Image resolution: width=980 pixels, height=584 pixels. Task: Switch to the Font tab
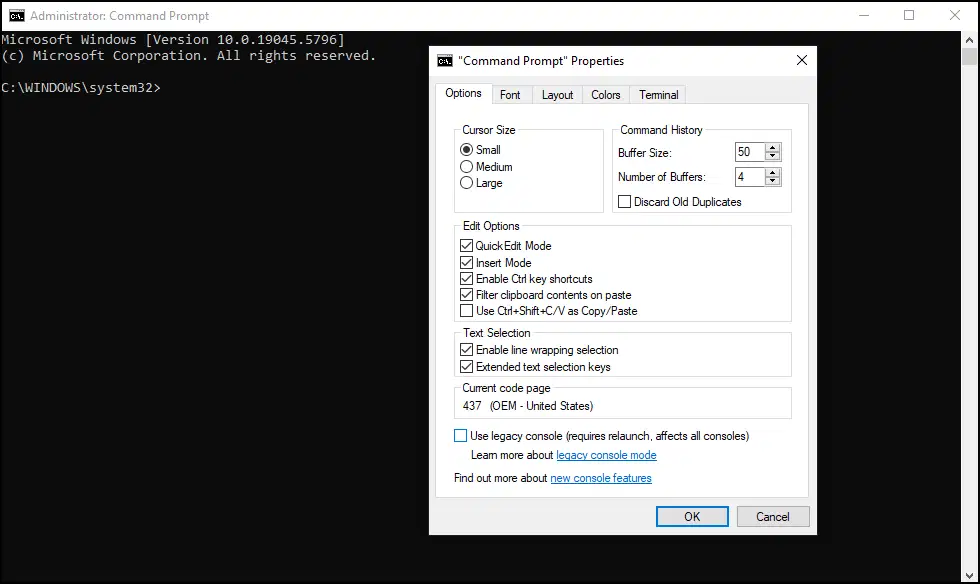510,95
